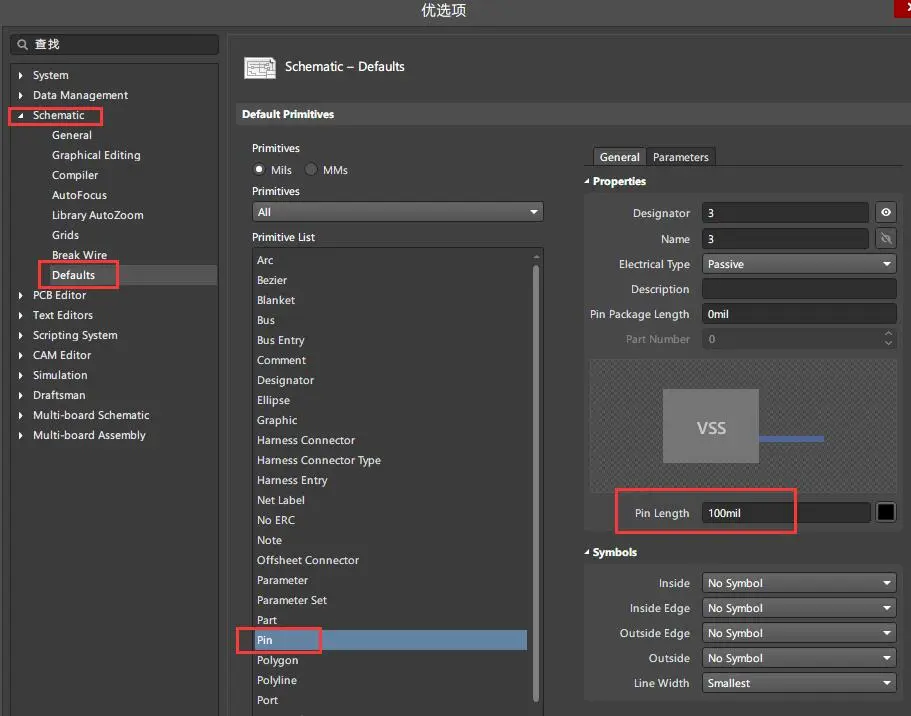The height and width of the screenshot is (716, 911).
Task: Select the Mils radio button
Action: [261, 170]
